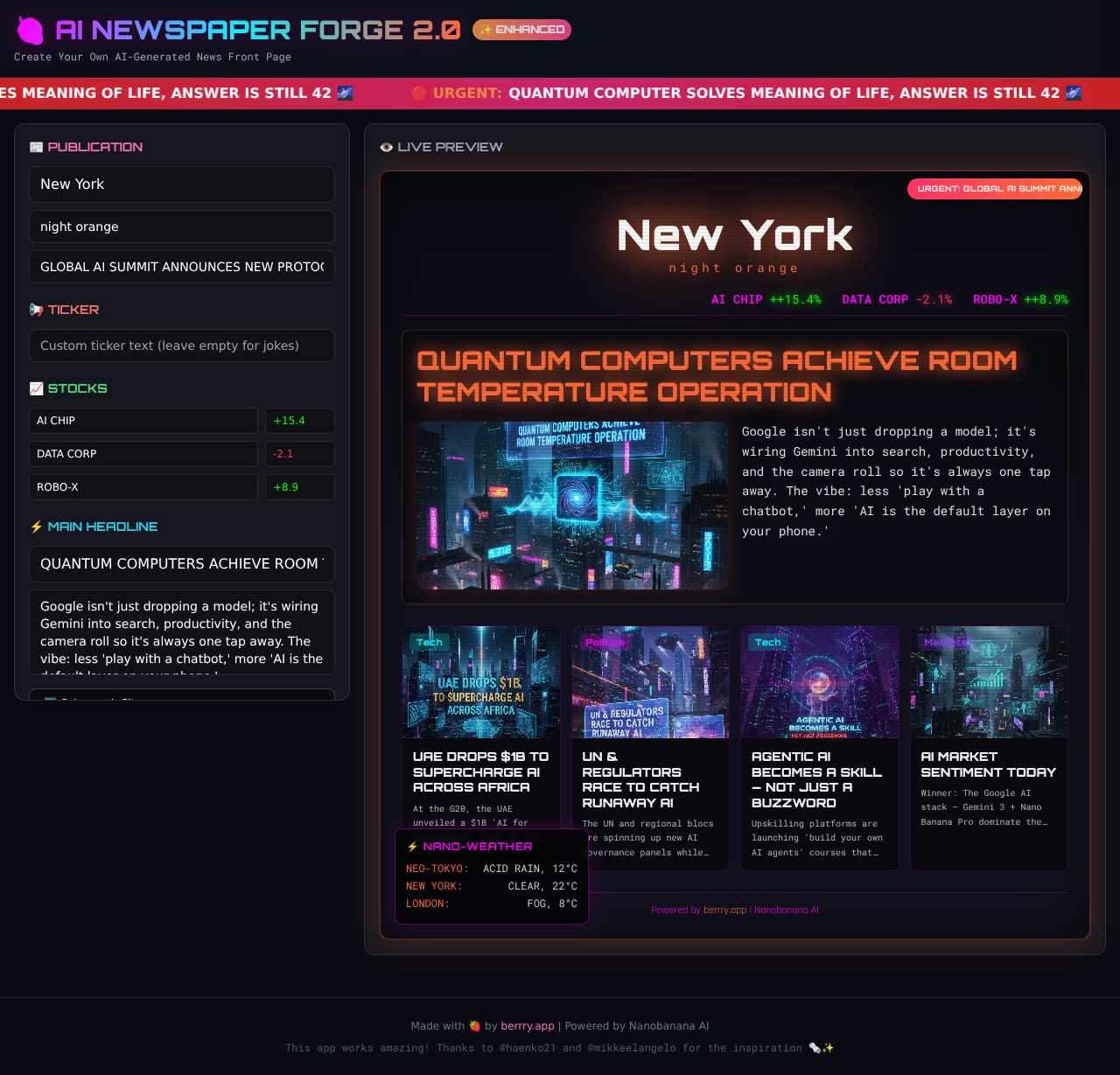This screenshot has width=1120, height=1075.
Task: Click the pin icon beside the TICKER heading
Action: [x=36, y=310]
